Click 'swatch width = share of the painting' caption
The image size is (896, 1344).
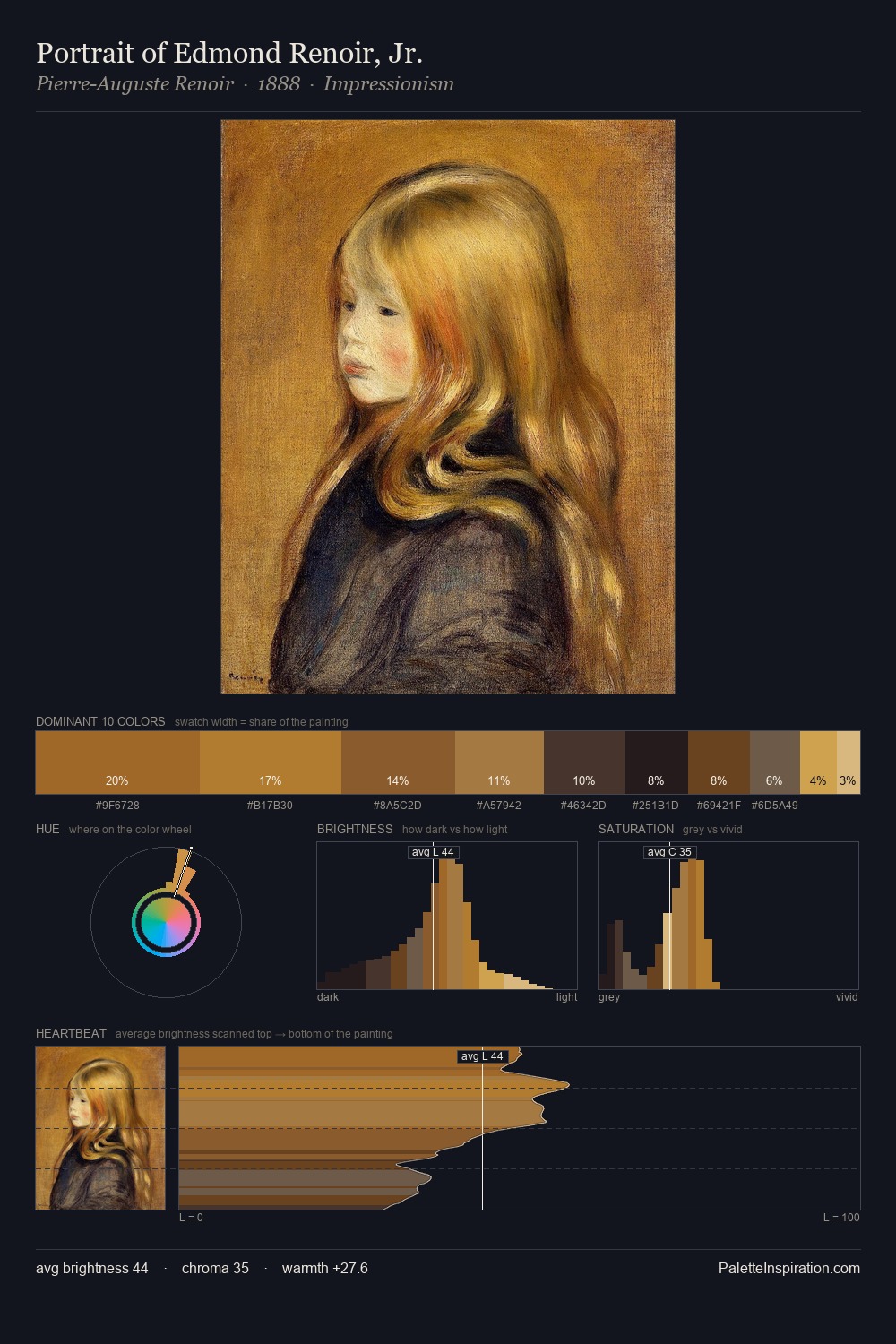(x=262, y=722)
